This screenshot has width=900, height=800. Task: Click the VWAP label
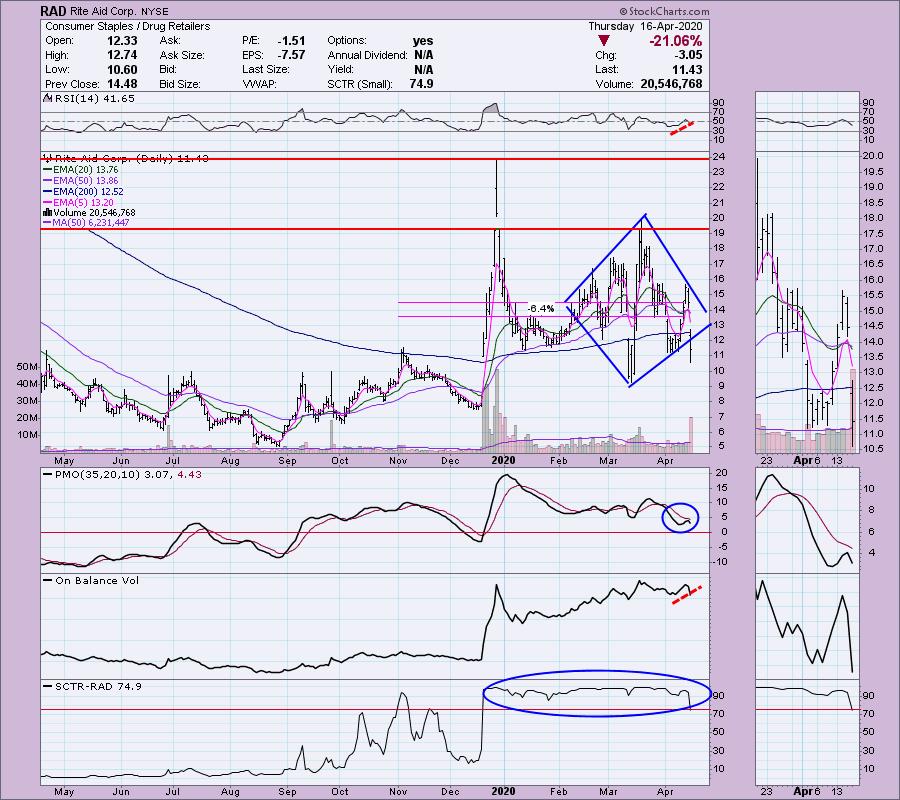click(260, 84)
